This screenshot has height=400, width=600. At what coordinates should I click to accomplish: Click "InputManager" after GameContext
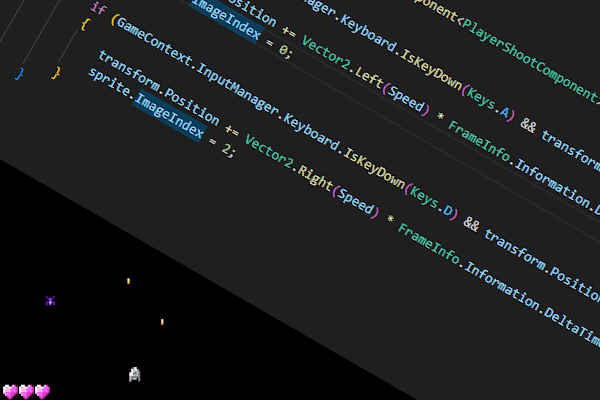click(237, 92)
